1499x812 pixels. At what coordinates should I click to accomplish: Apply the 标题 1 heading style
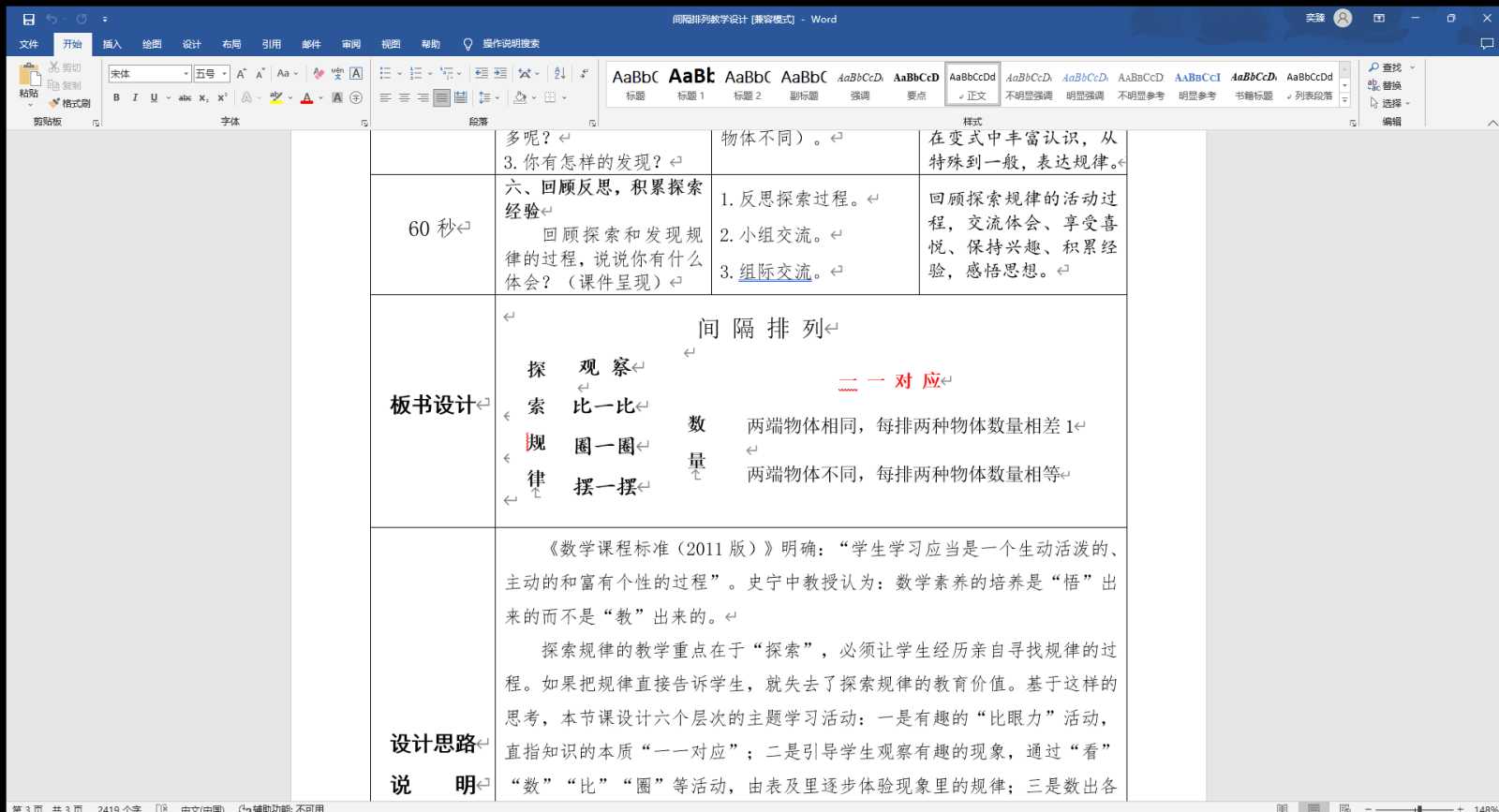691,83
